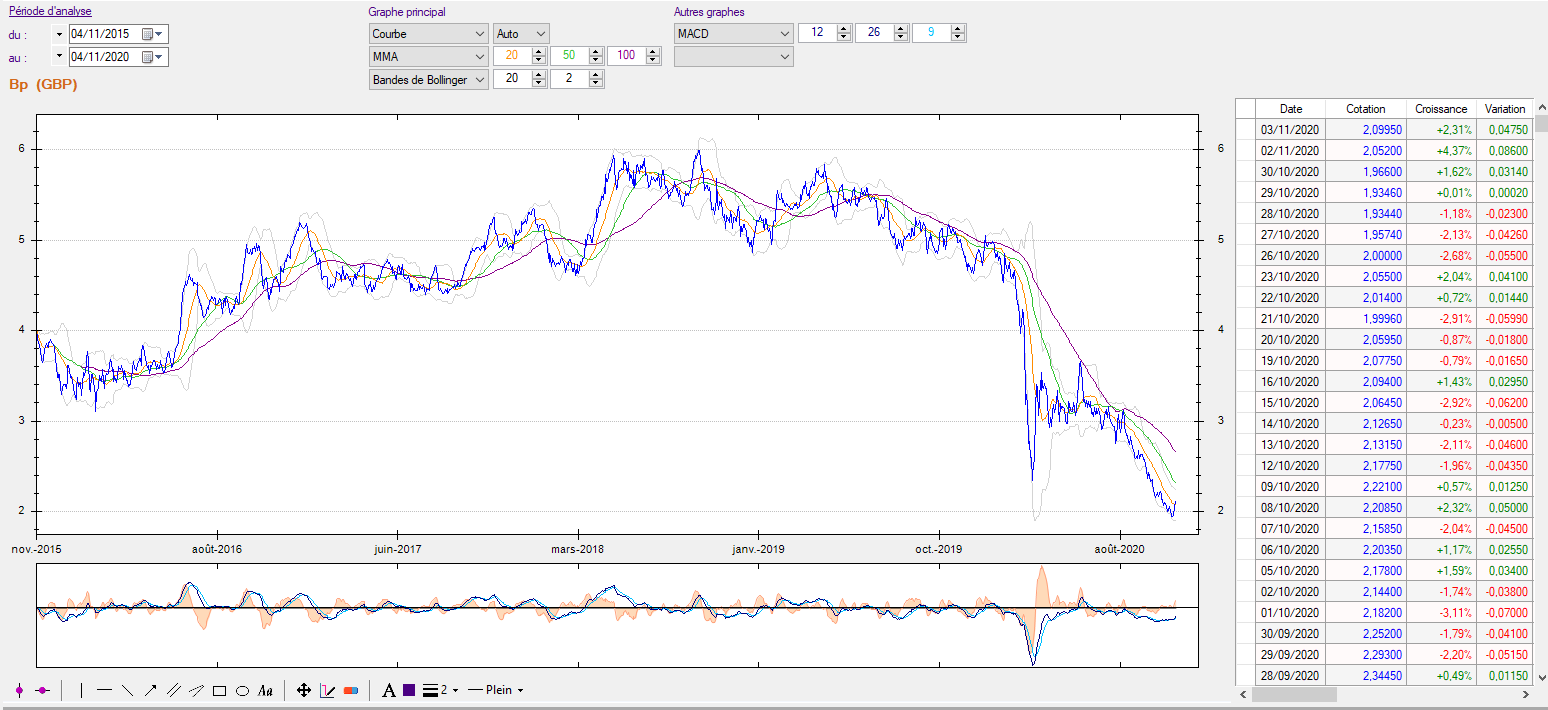Click the purple MMA 100 period field
This screenshot has height=710, width=1548.
click(x=626, y=56)
